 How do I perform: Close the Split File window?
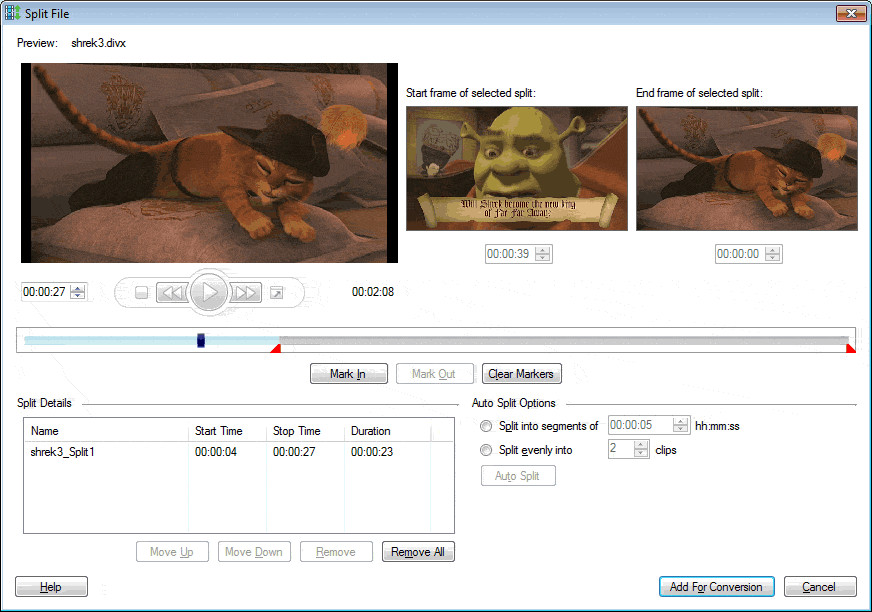click(x=851, y=13)
